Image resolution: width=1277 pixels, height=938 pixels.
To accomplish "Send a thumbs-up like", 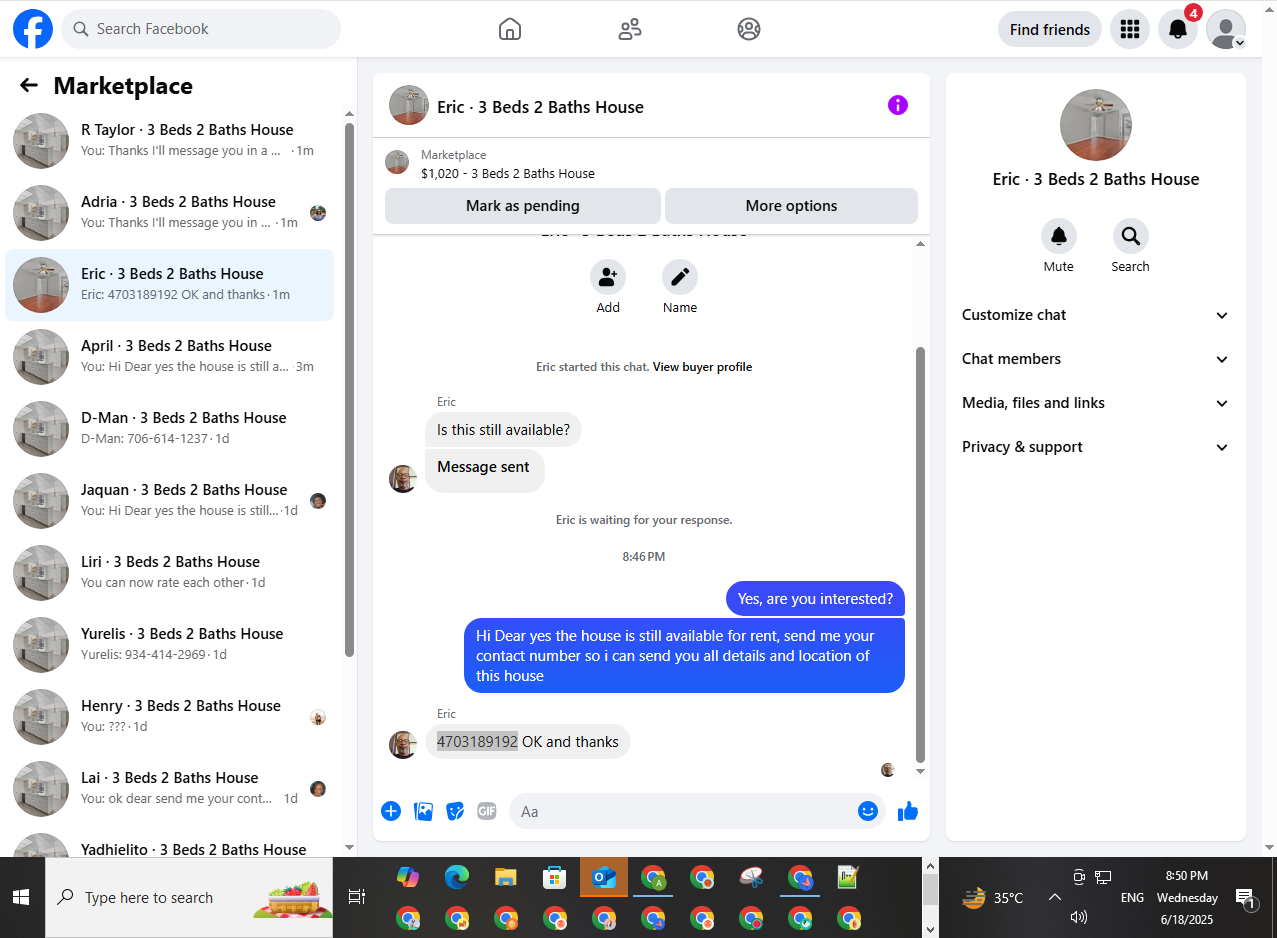I will (908, 811).
